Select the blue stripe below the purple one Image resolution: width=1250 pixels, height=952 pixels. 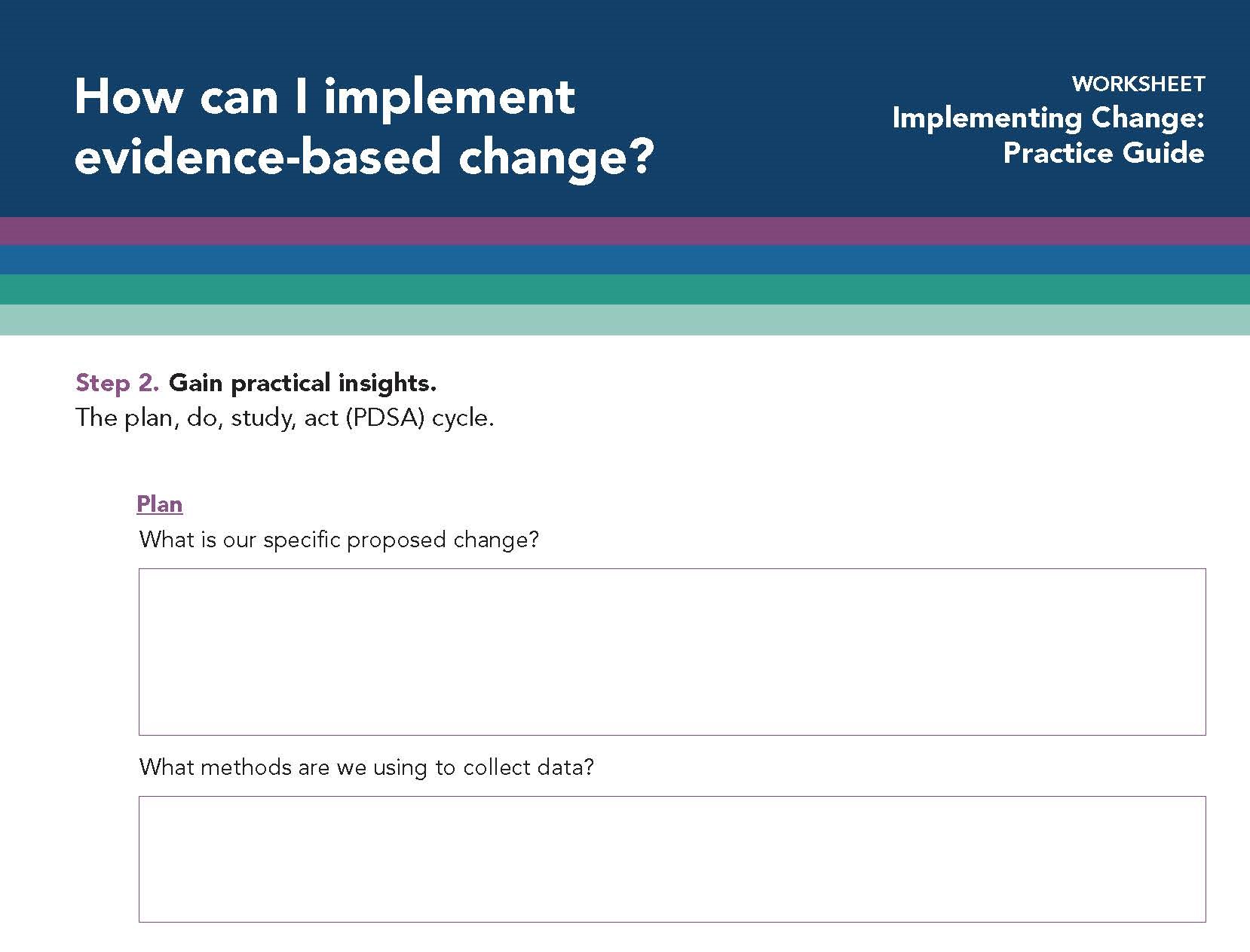tap(625, 260)
